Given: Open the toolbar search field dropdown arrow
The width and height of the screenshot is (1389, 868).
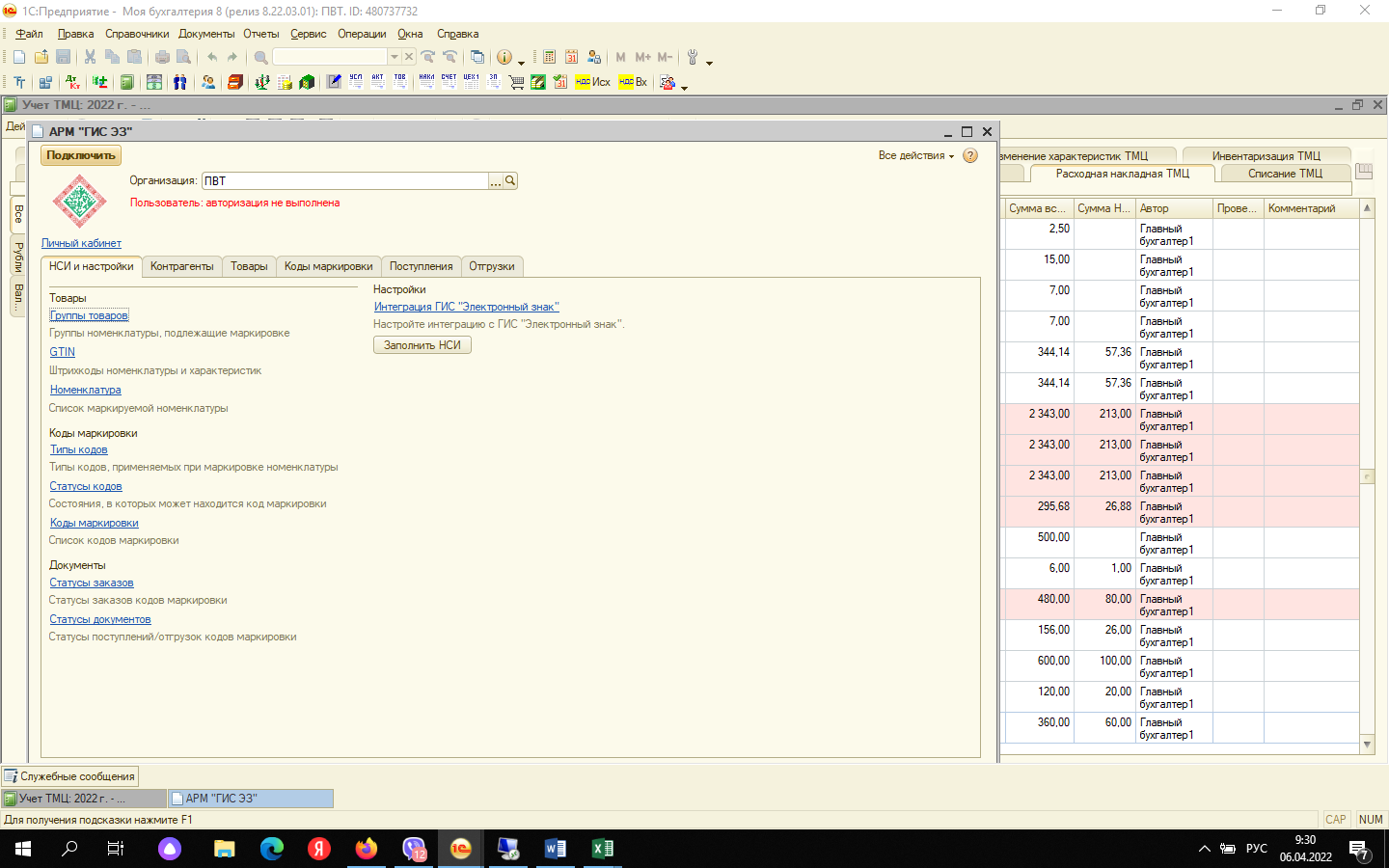Looking at the screenshot, I should (394, 57).
